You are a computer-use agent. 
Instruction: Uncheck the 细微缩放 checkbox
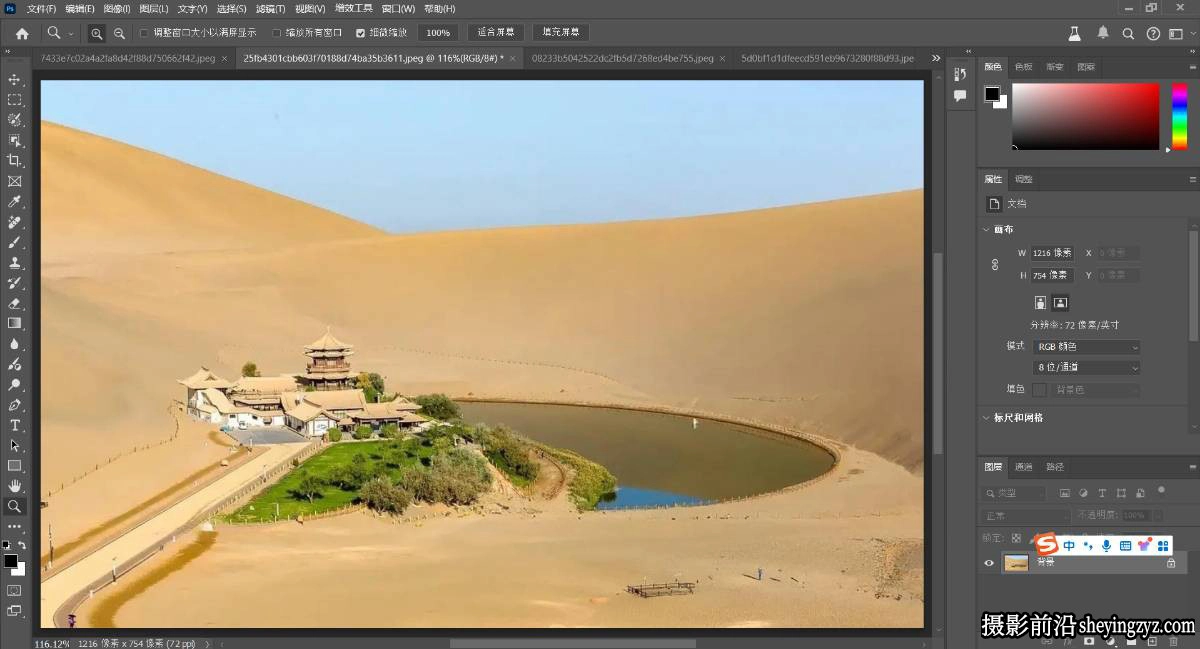[x=360, y=33]
